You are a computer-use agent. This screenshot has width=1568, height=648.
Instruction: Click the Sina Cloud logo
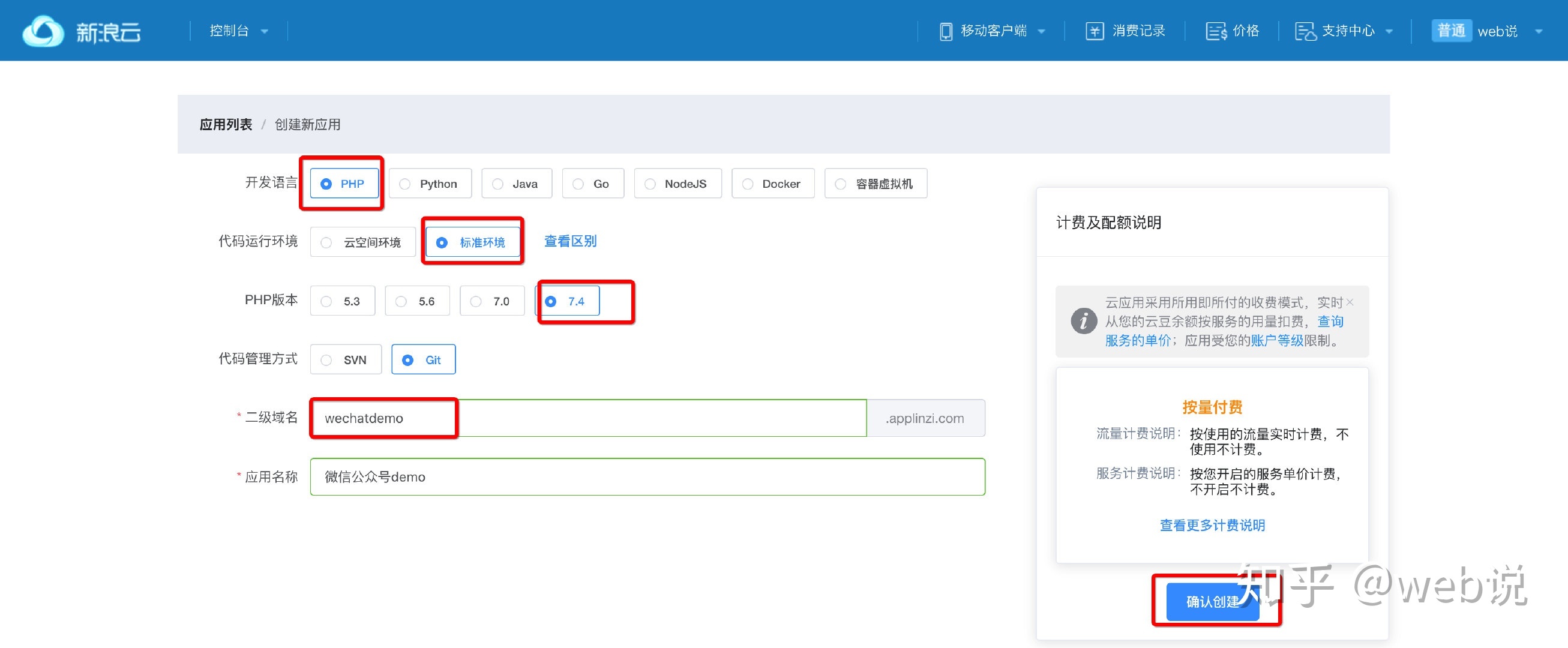(82, 31)
